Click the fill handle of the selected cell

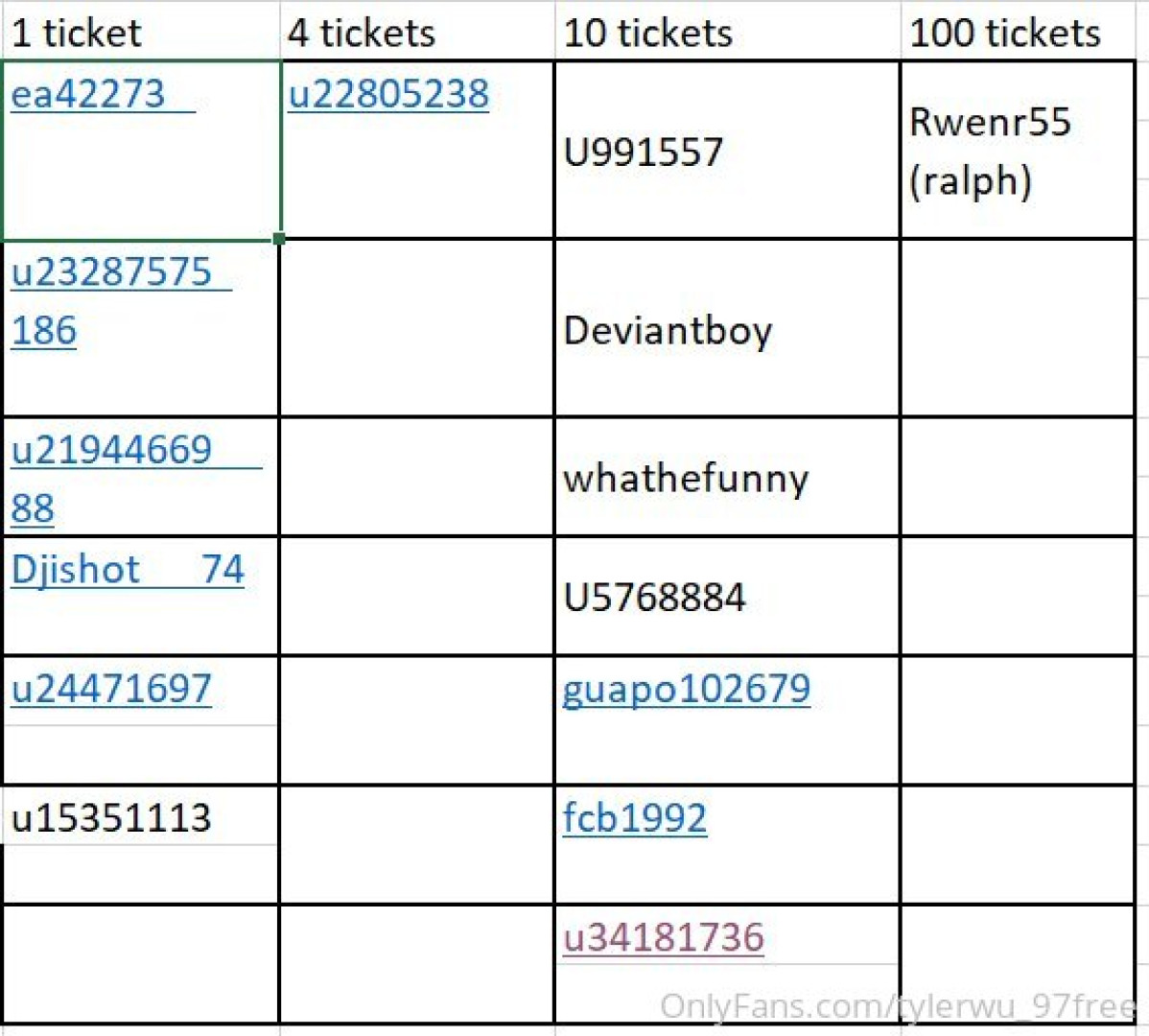tap(279, 238)
